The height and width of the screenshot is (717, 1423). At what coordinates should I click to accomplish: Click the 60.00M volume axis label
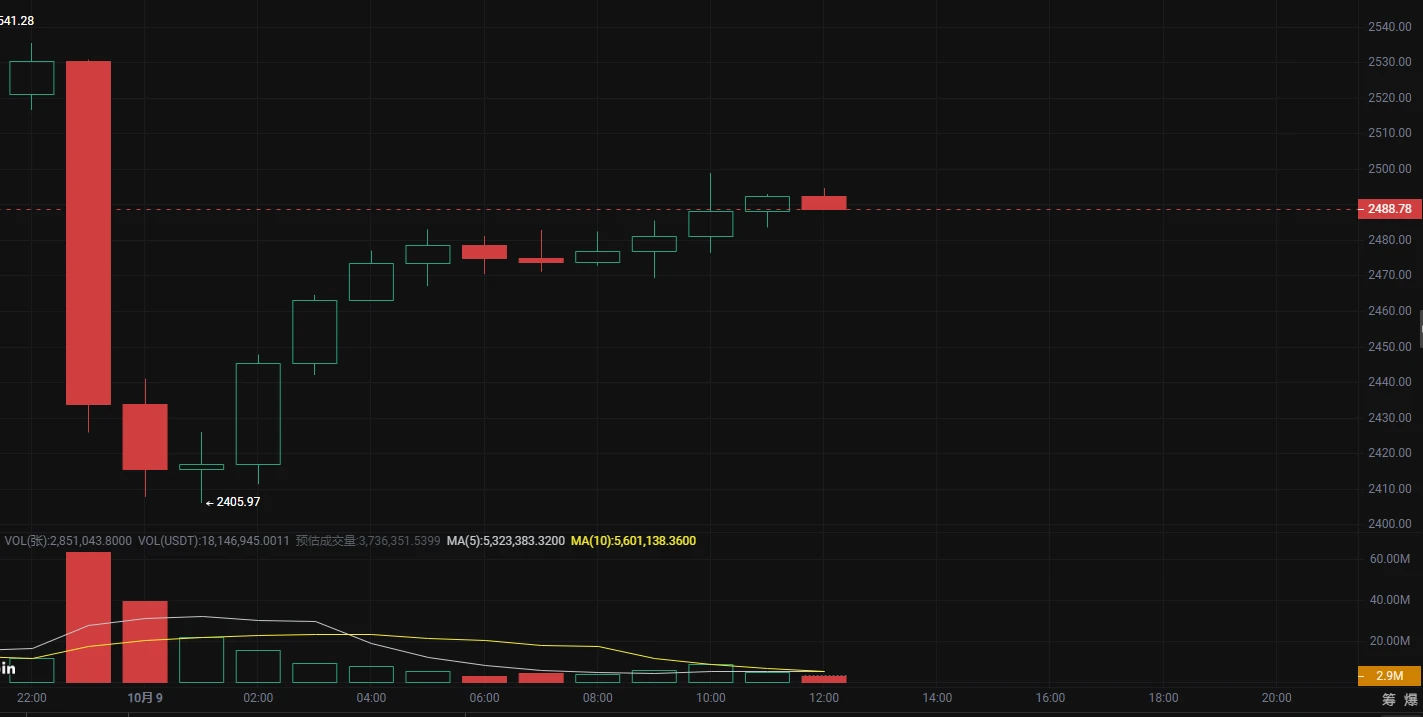point(1390,558)
